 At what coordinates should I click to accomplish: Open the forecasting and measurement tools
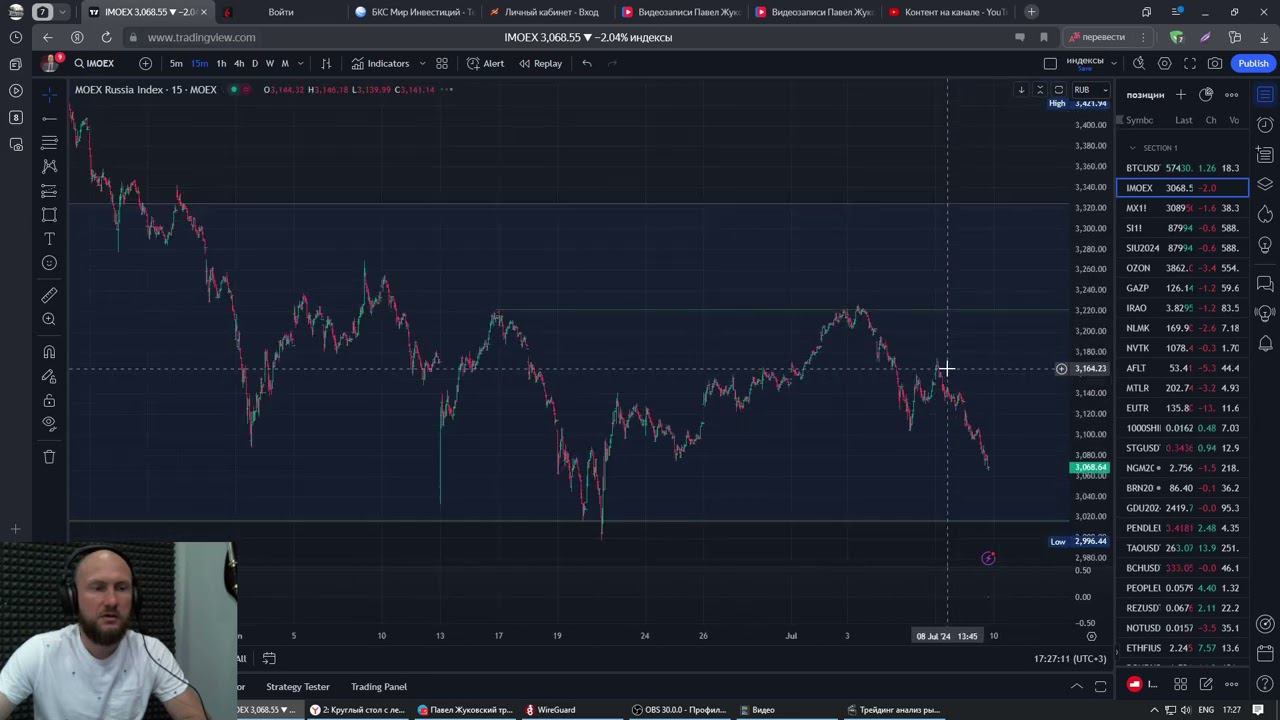pos(49,190)
